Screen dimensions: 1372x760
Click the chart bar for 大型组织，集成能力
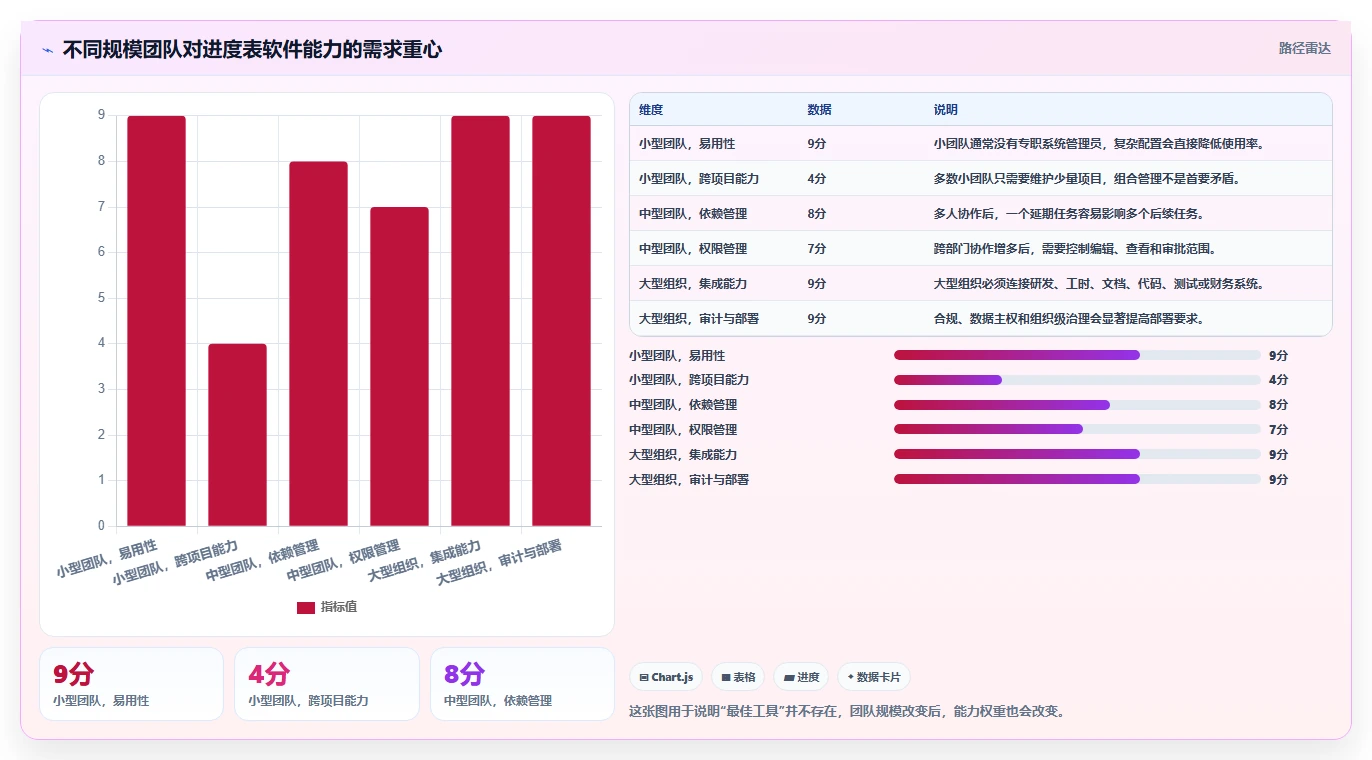(480, 321)
